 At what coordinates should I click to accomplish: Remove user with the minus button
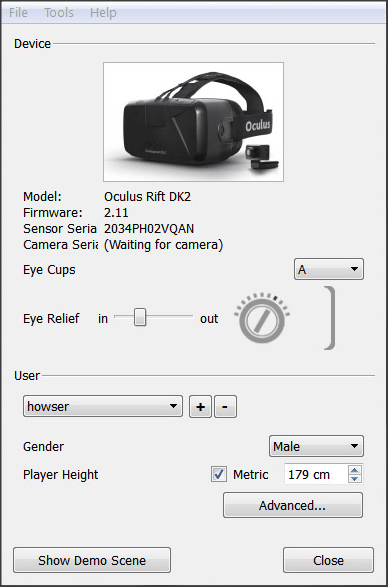click(225, 406)
